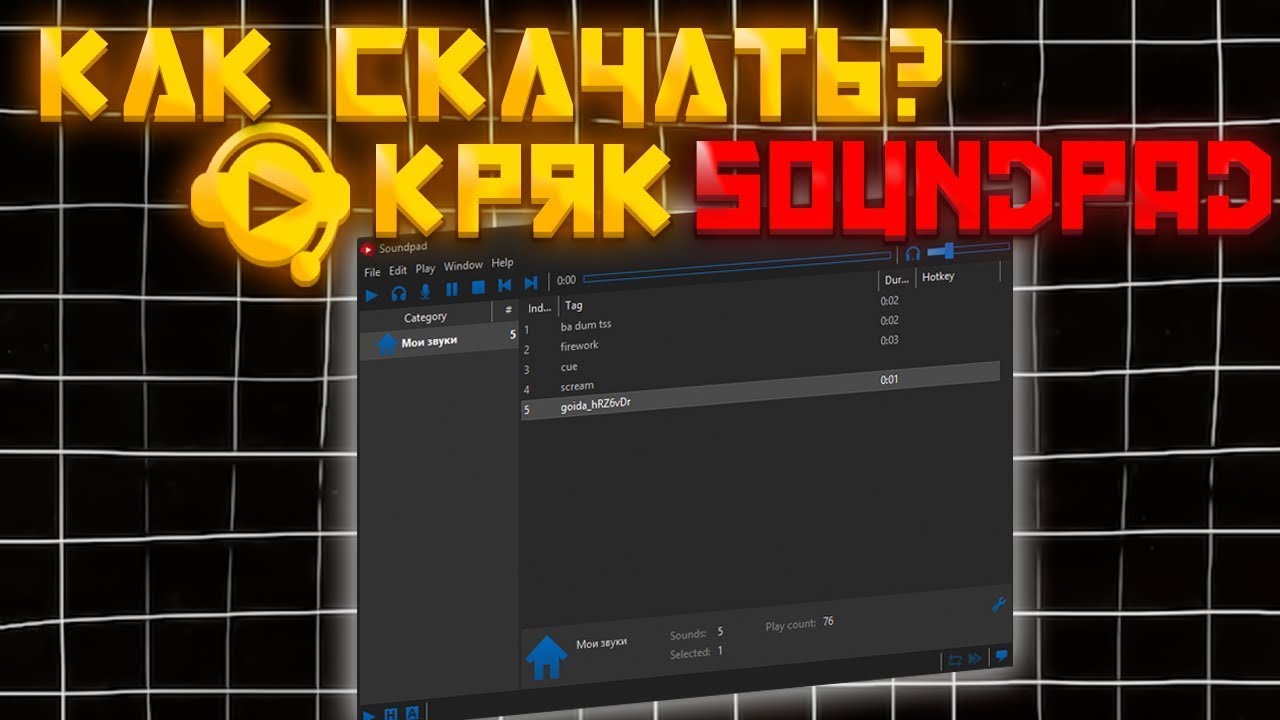The image size is (1280, 720).
Task: Toggle the H button in bottom bar
Action: (x=392, y=713)
